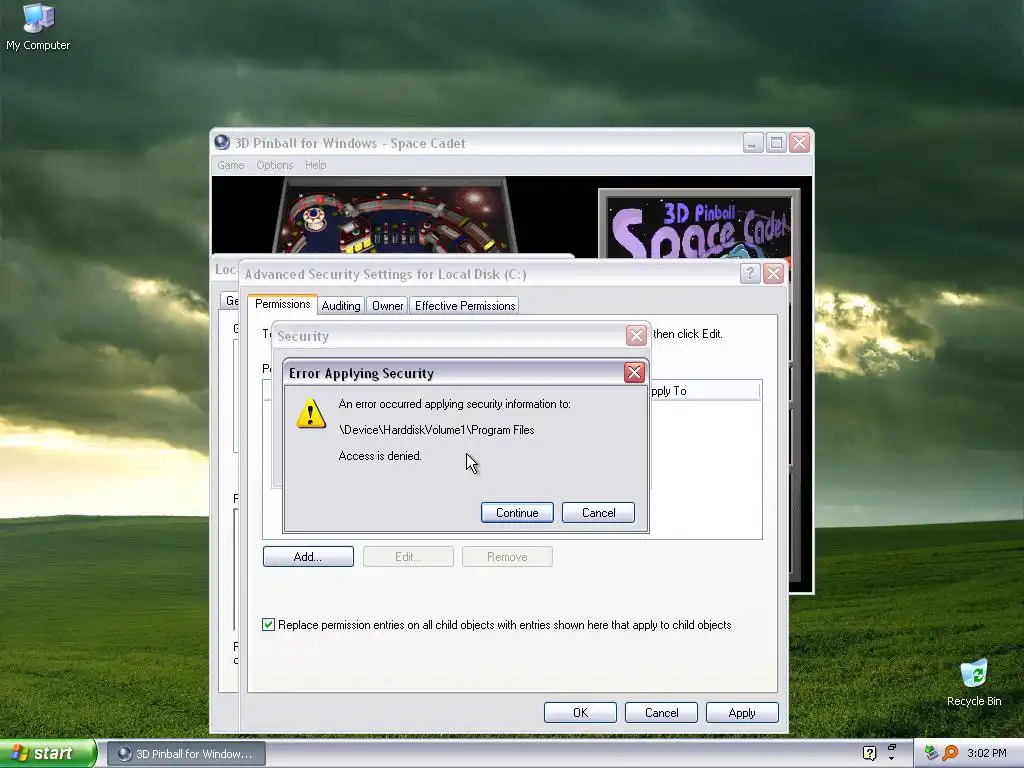This screenshot has height=768, width=1024.
Task: Open the Help menu in 3D Pinball
Action: click(x=315, y=165)
